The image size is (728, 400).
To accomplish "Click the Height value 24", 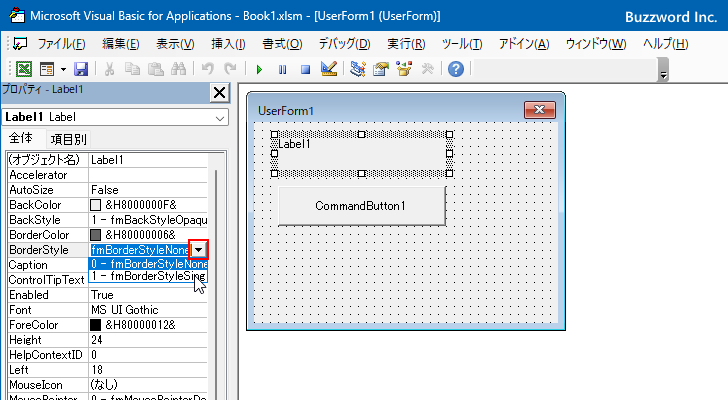I will 148,340.
